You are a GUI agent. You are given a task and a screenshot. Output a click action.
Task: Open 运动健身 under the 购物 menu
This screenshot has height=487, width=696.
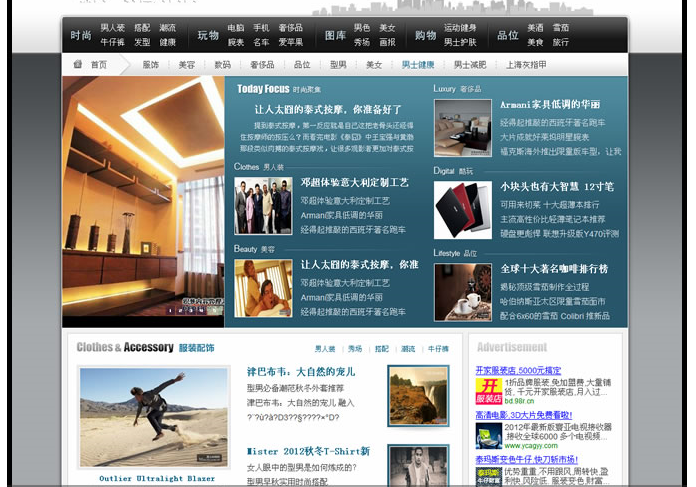tap(460, 28)
